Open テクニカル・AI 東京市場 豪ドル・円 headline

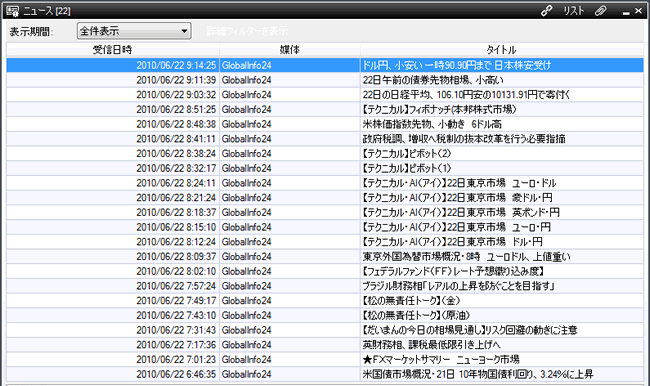click(x=457, y=198)
